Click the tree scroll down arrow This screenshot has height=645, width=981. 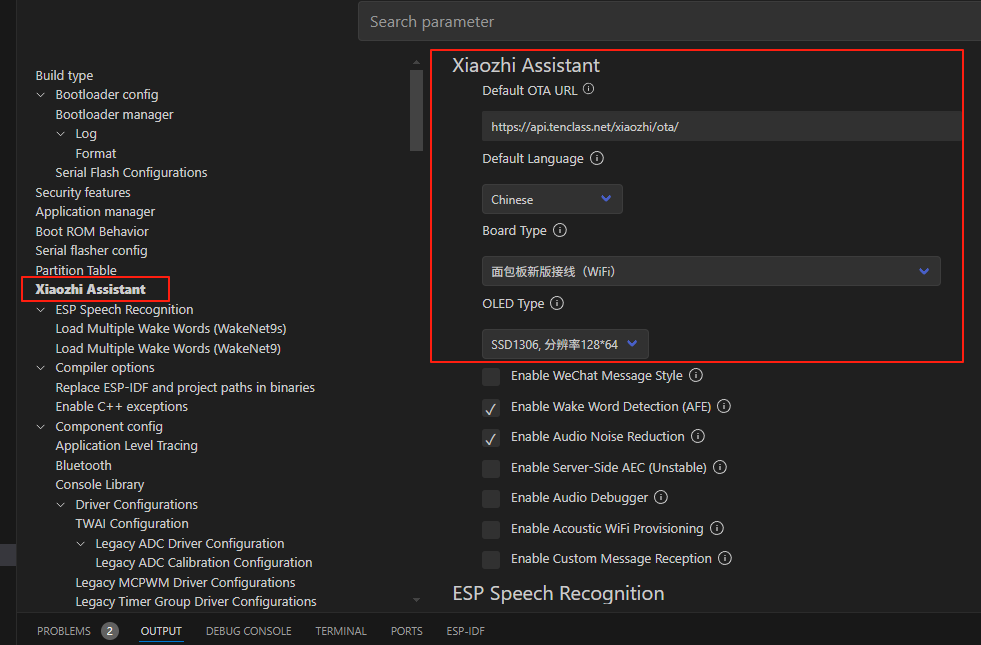416,600
